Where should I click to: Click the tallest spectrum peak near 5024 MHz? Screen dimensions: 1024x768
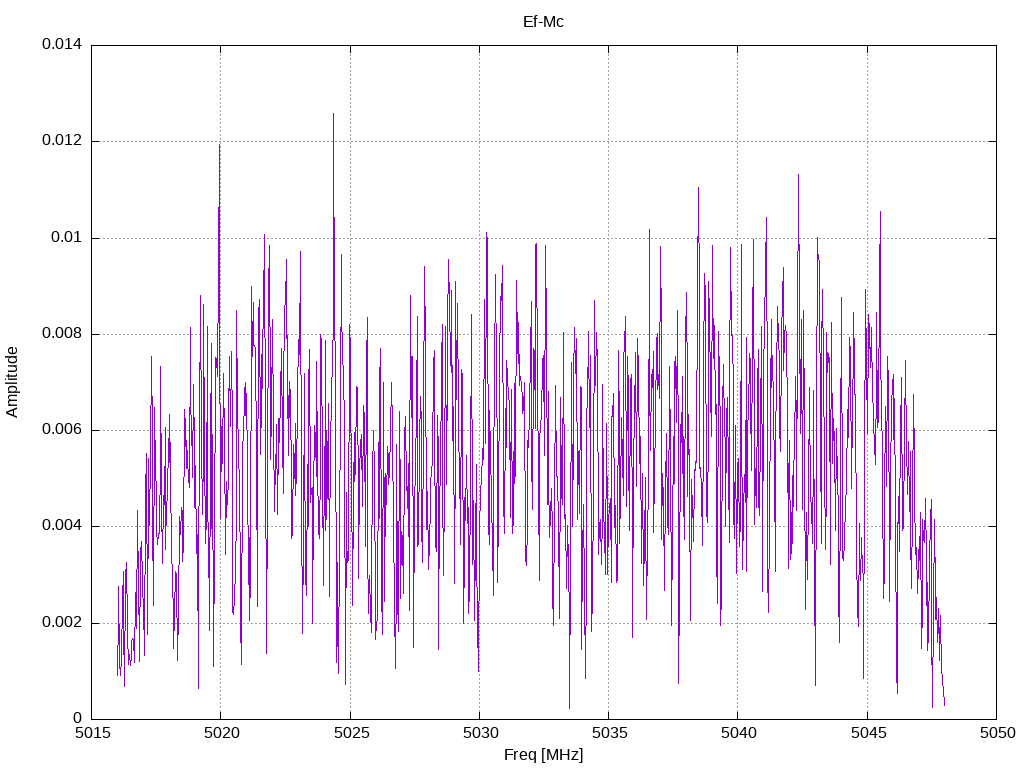pyautogui.click(x=333, y=115)
